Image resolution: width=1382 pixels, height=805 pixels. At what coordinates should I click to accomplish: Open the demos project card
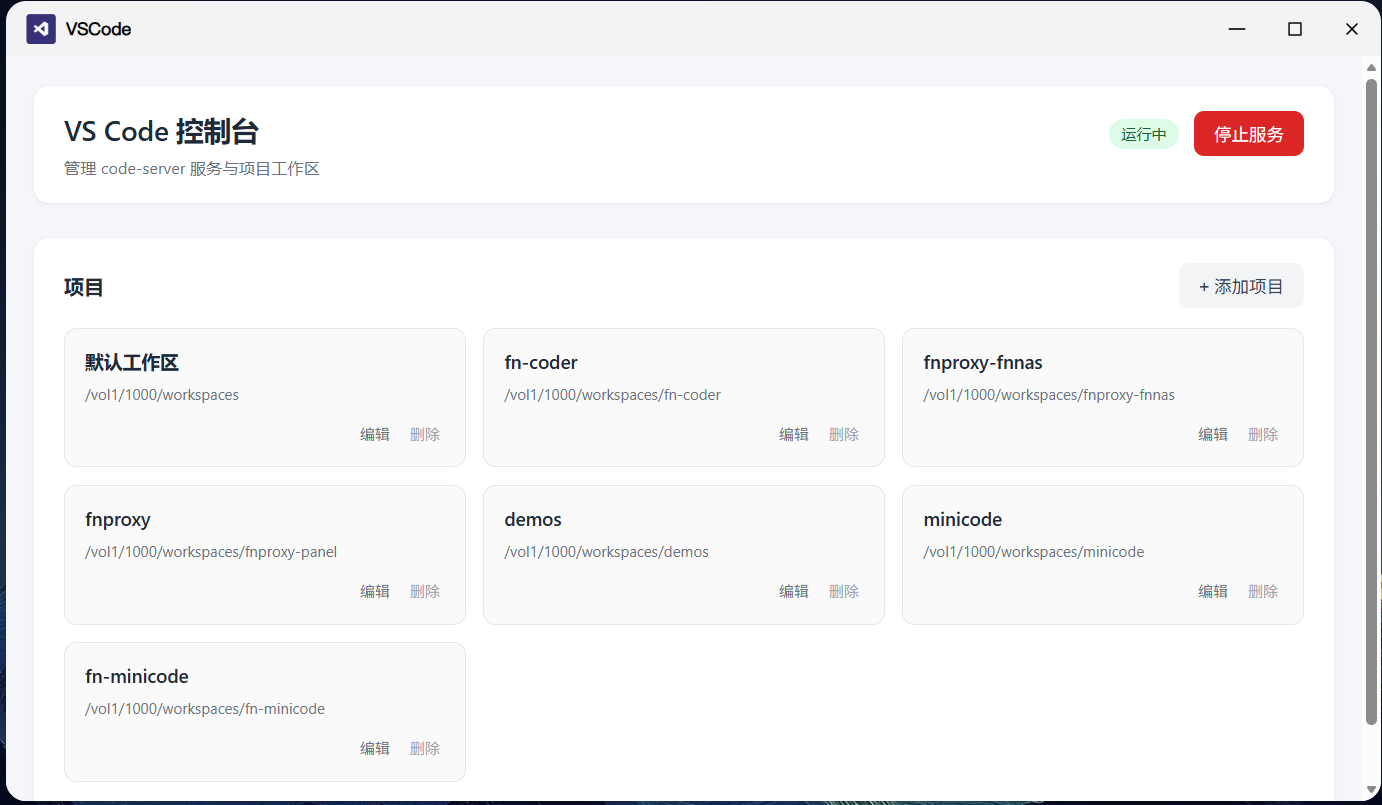click(x=684, y=554)
